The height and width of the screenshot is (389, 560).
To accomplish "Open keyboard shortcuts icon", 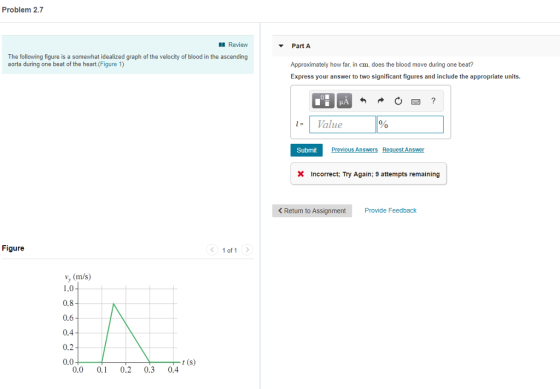I will [416, 102].
